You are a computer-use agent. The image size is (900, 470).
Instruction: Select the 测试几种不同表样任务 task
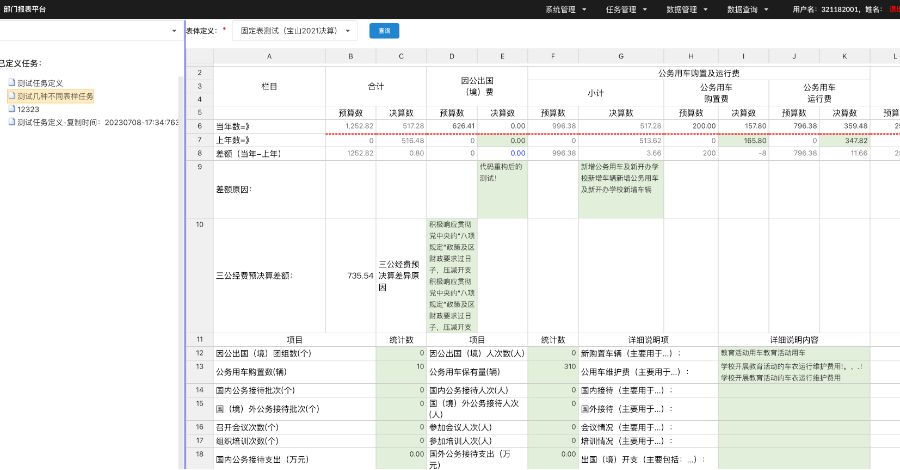[x=55, y=96]
